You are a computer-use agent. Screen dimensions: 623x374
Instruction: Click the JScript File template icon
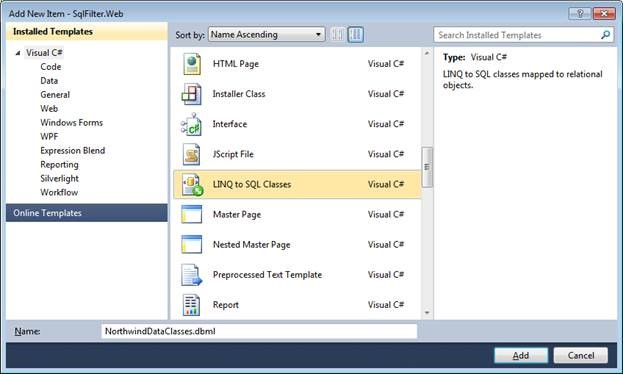(x=192, y=154)
